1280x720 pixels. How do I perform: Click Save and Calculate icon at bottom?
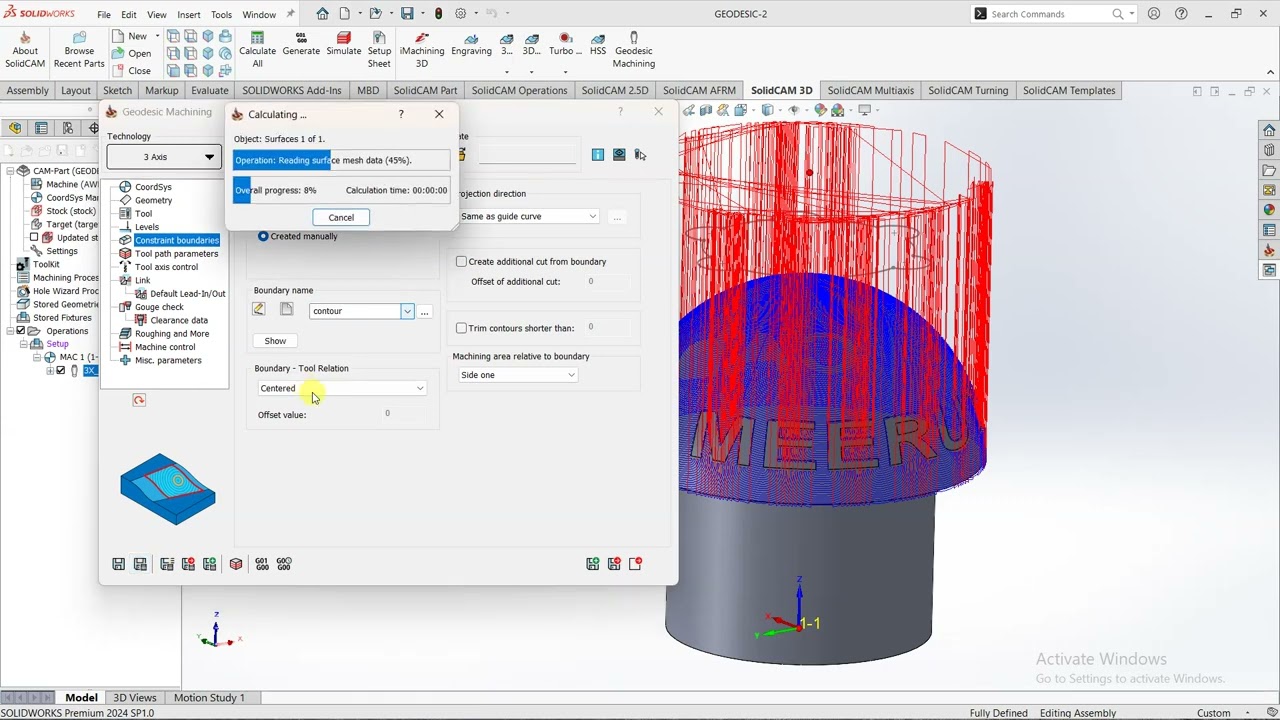(140, 564)
